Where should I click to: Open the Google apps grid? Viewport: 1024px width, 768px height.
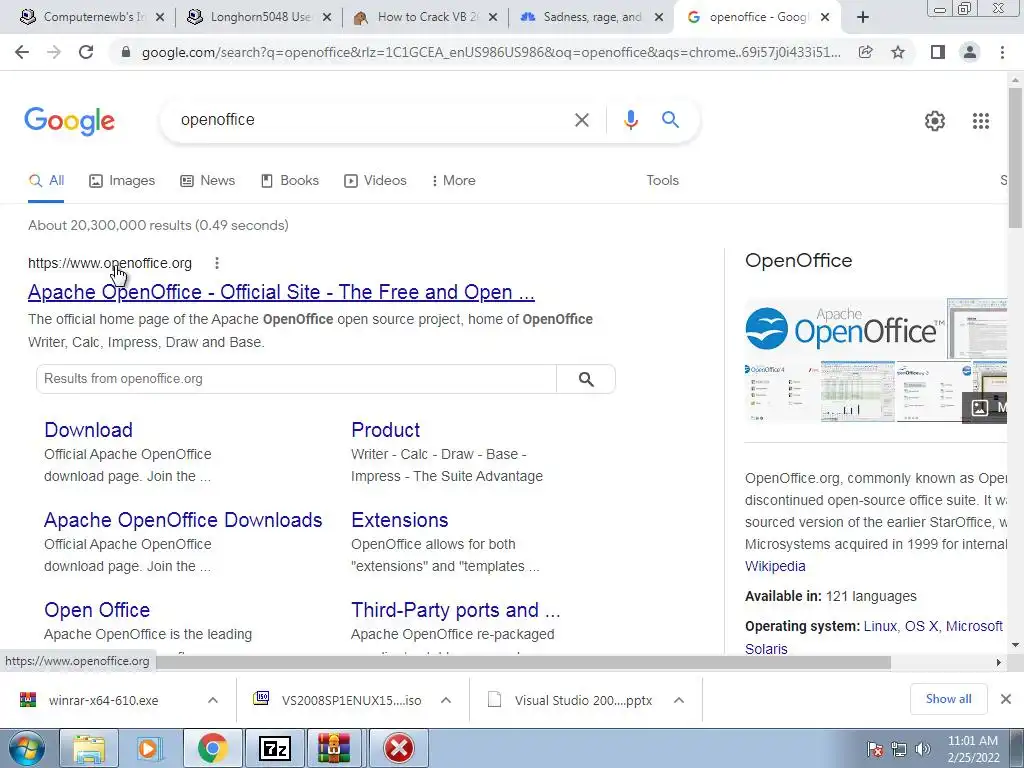point(981,121)
